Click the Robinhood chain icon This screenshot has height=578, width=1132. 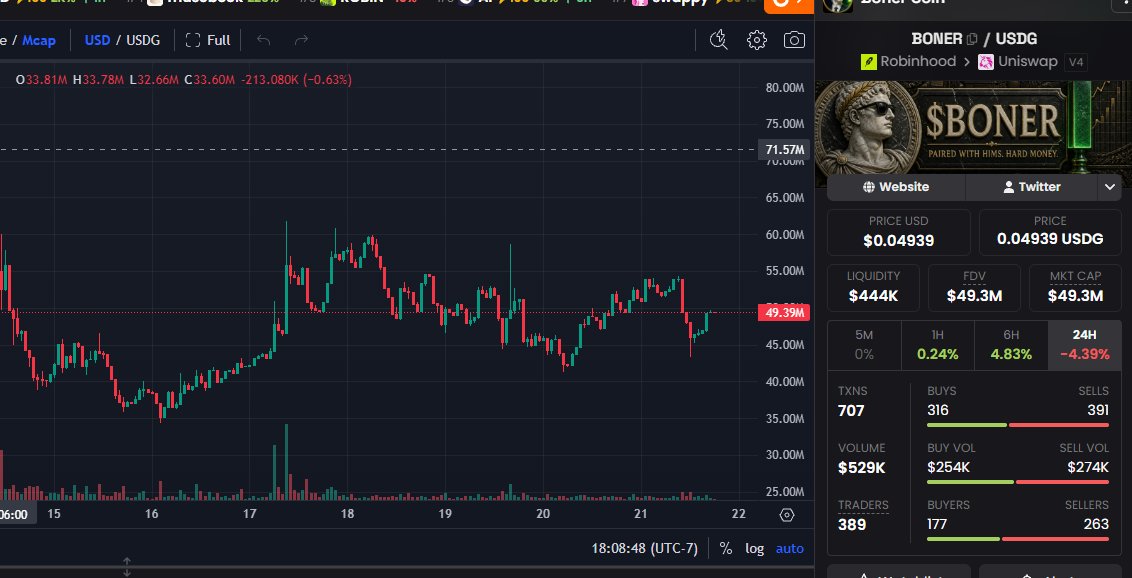868,61
